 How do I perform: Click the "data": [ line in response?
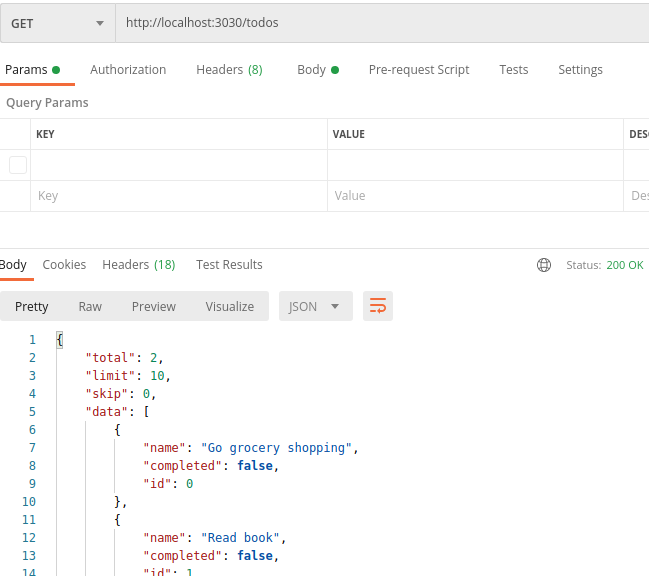tap(117, 412)
